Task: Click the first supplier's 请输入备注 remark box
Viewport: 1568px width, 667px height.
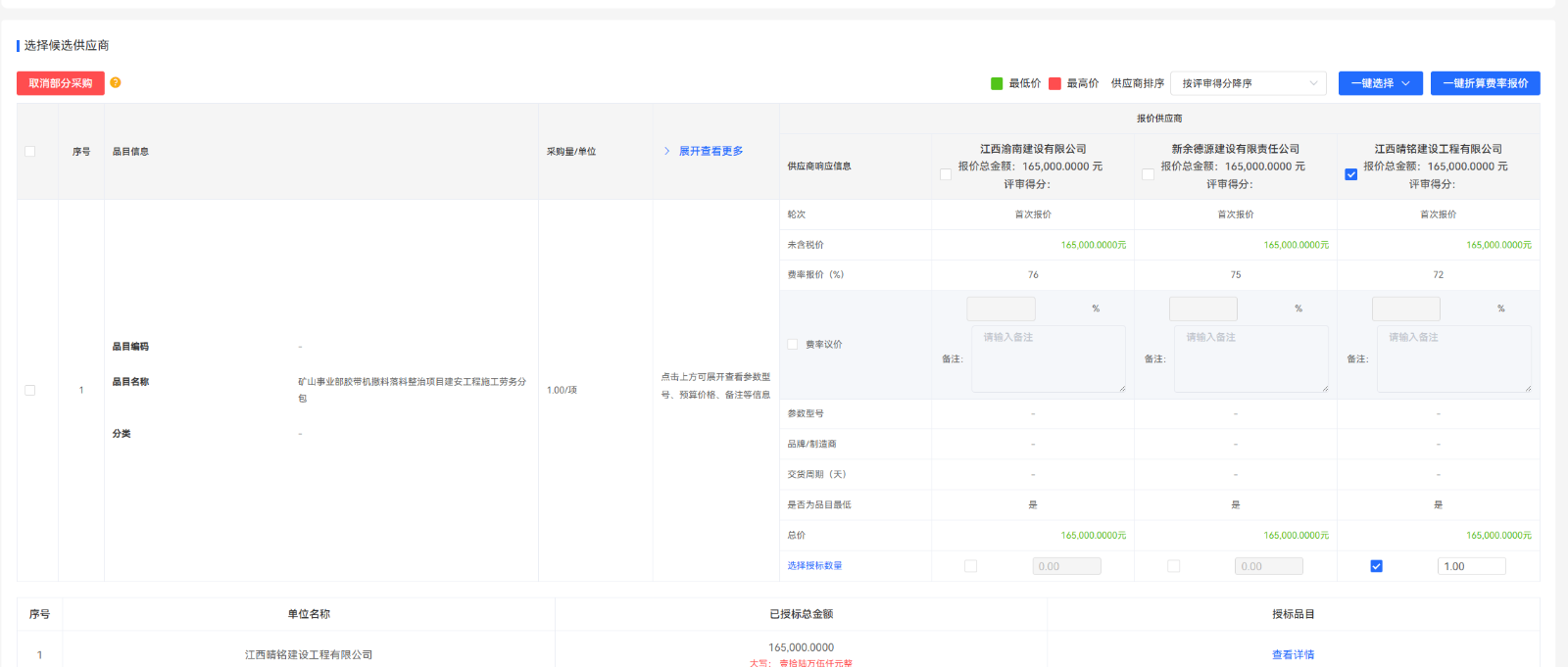Action: pos(1048,359)
